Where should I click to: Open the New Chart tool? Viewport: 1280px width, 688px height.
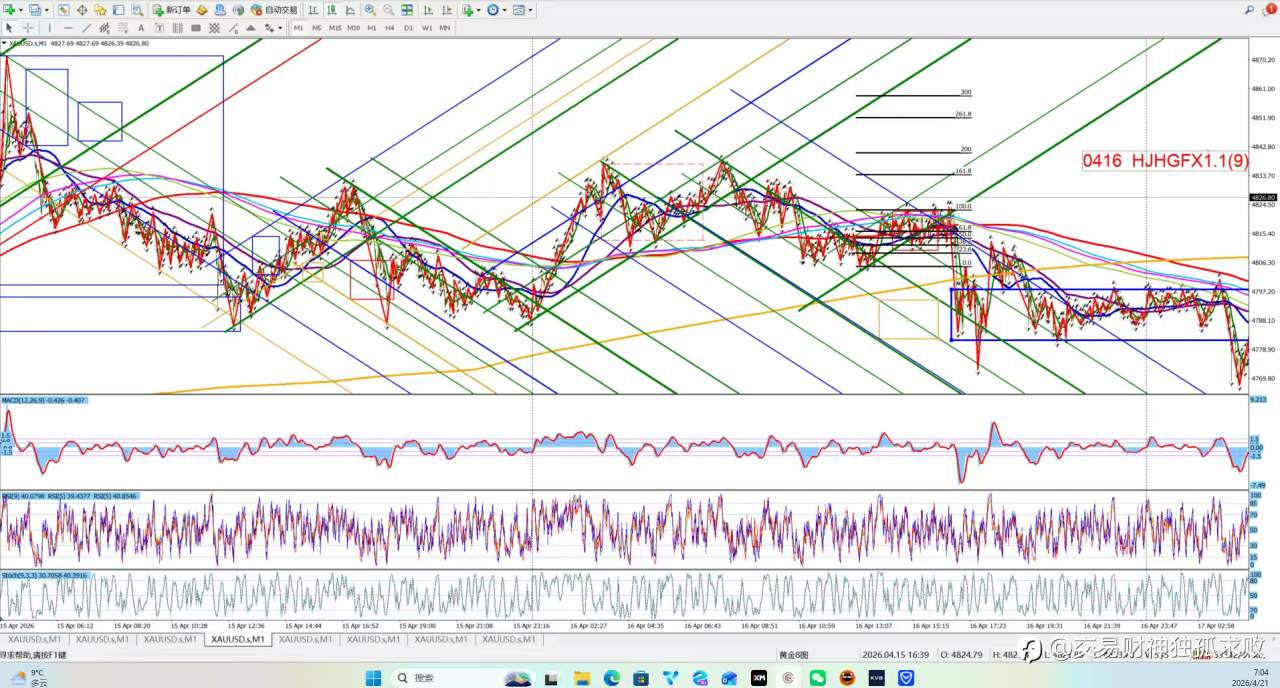pos(9,9)
